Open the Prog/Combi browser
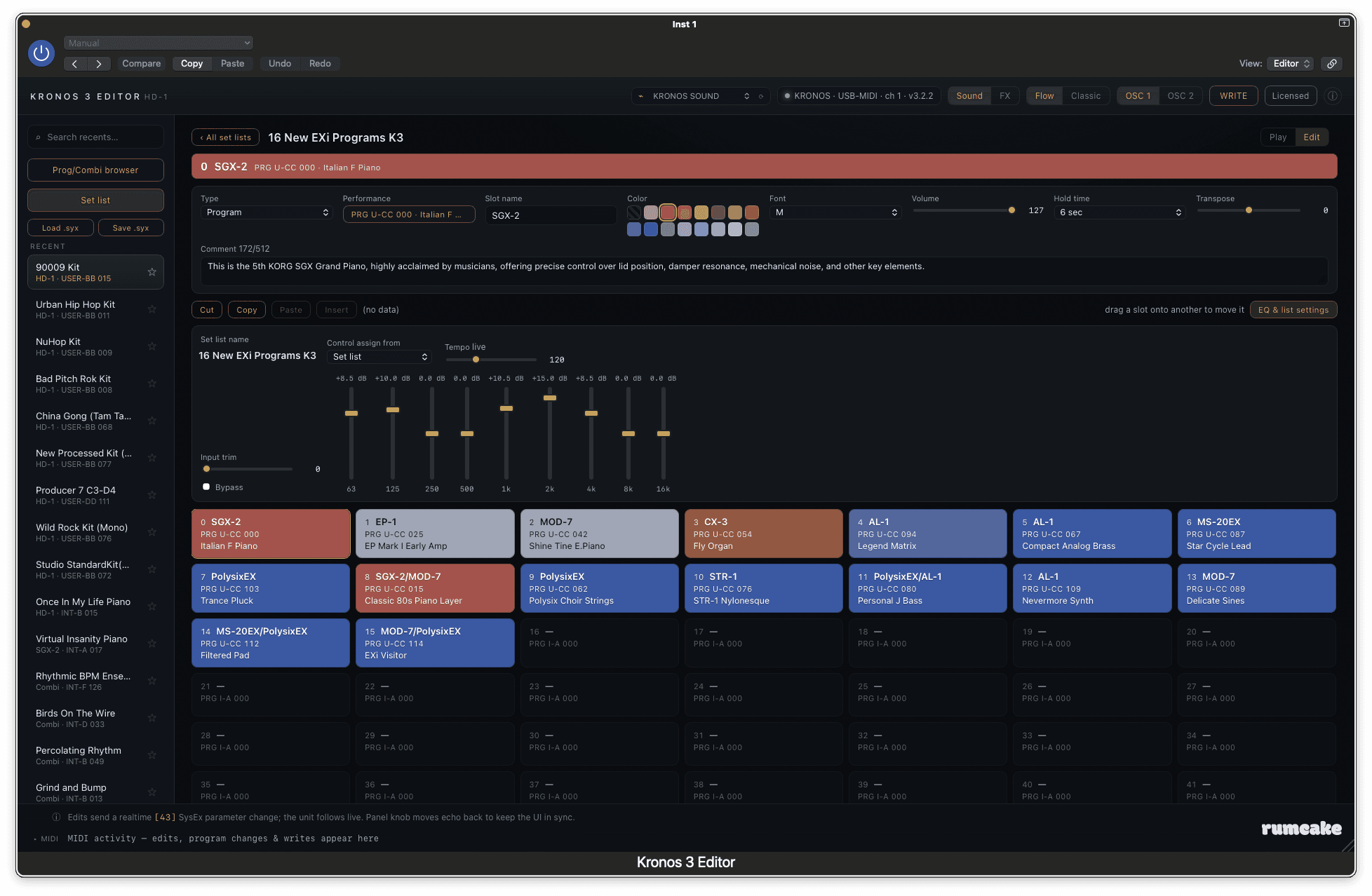Image resolution: width=1372 pixels, height=896 pixels. (95, 170)
